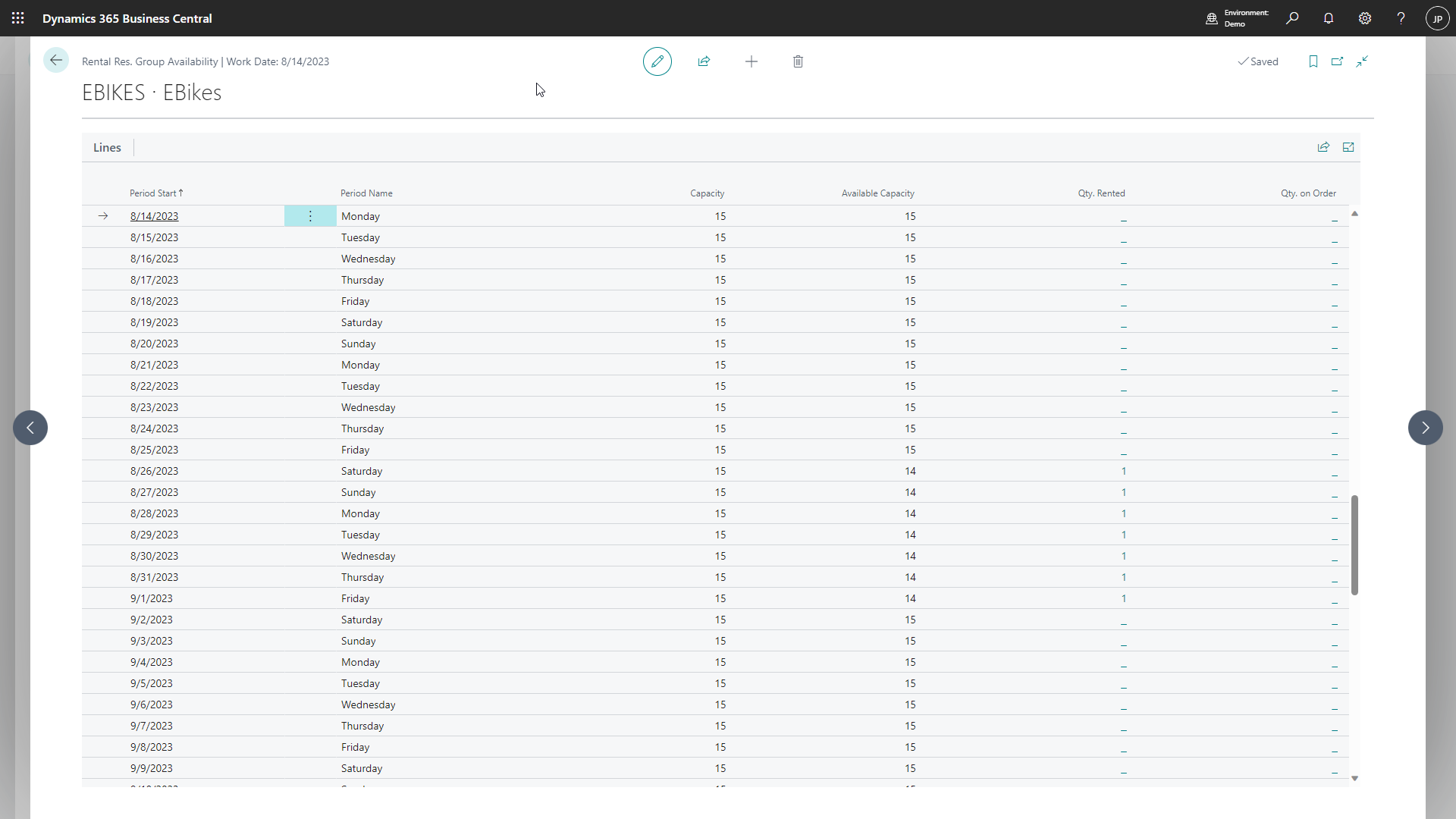The width and height of the screenshot is (1456, 819).
Task: Go to previous record arrow
Action: coord(30,428)
